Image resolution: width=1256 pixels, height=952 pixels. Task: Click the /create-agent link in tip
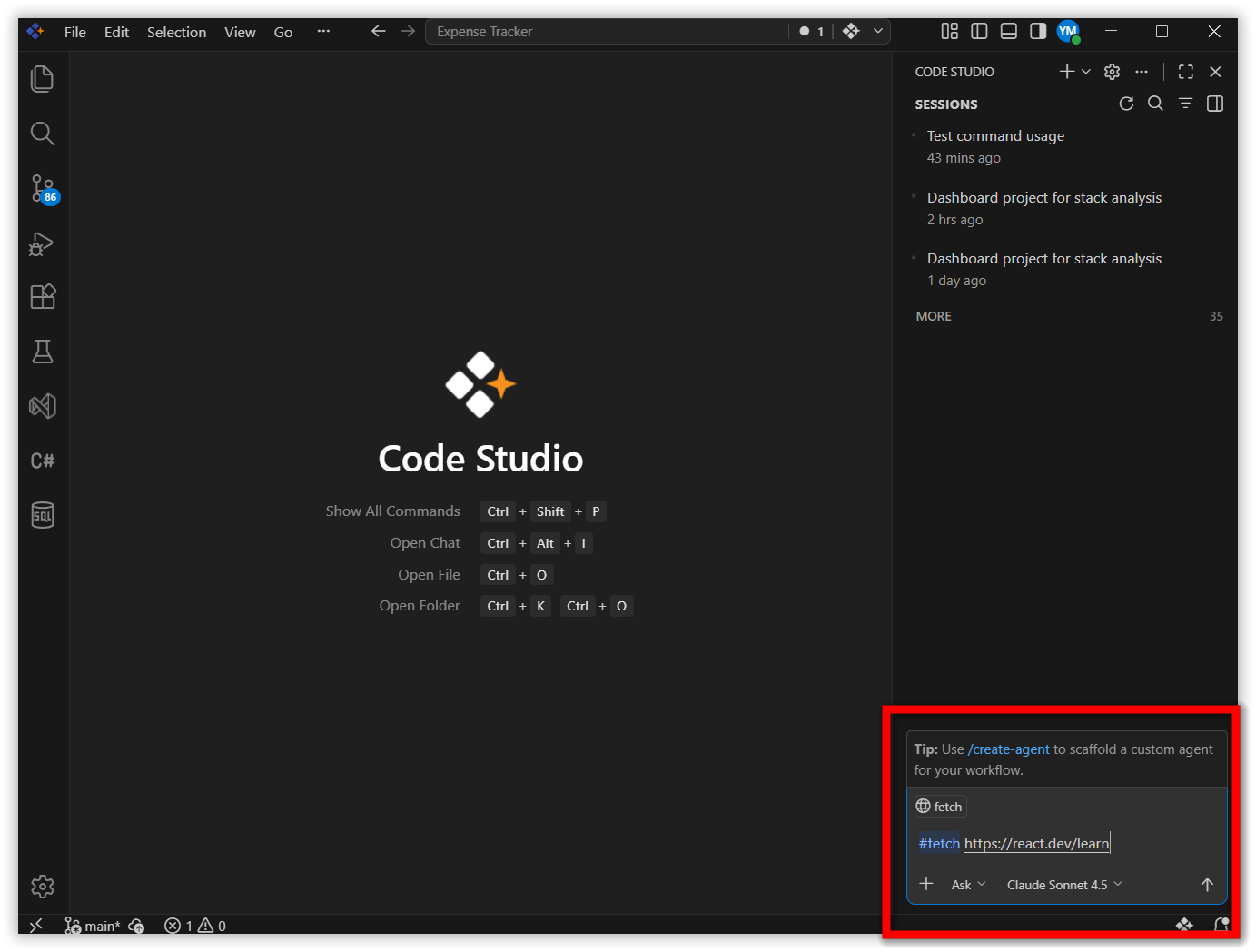1008,749
